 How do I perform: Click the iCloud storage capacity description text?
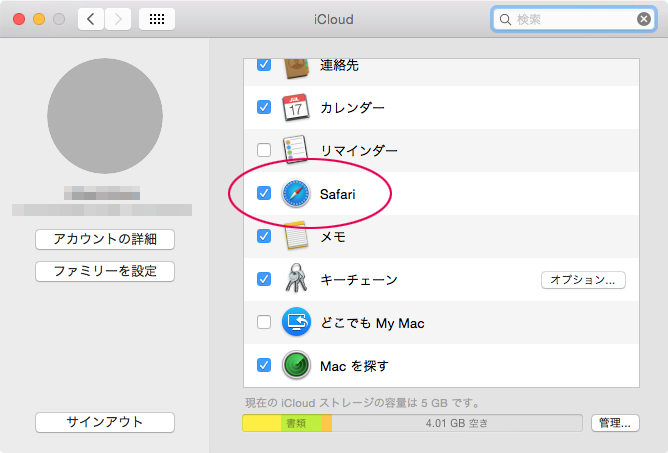363,403
